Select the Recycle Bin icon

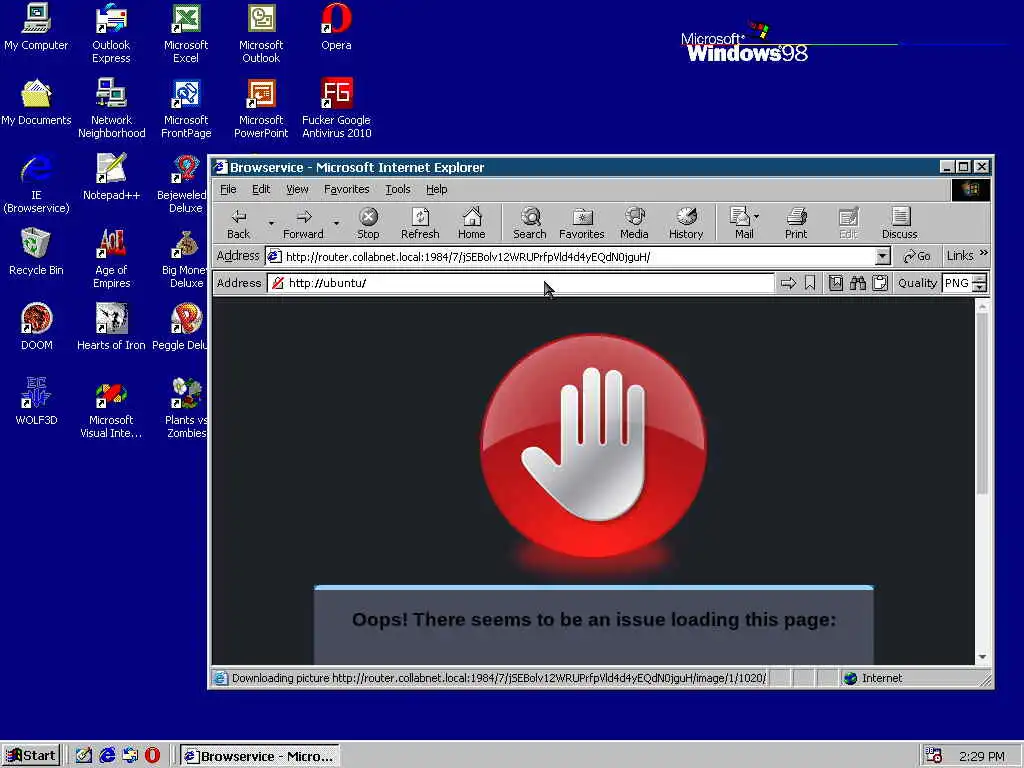coord(37,251)
